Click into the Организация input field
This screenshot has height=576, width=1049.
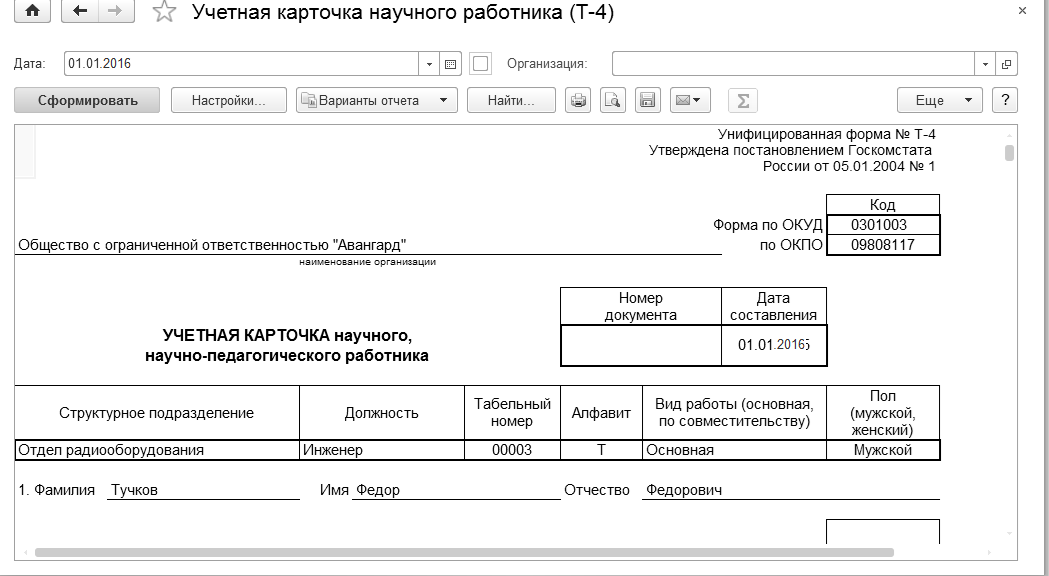pyautogui.click(x=793, y=64)
